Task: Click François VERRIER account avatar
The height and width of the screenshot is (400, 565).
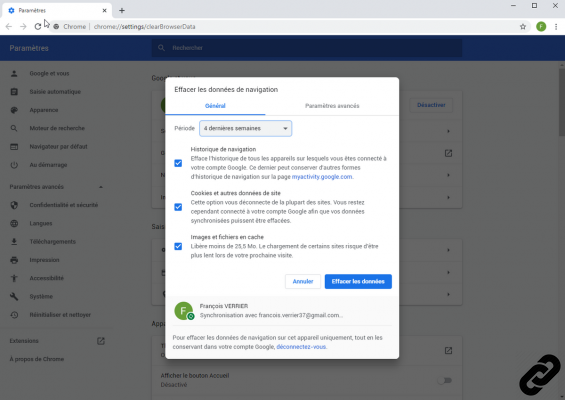Action: tap(183, 311)
